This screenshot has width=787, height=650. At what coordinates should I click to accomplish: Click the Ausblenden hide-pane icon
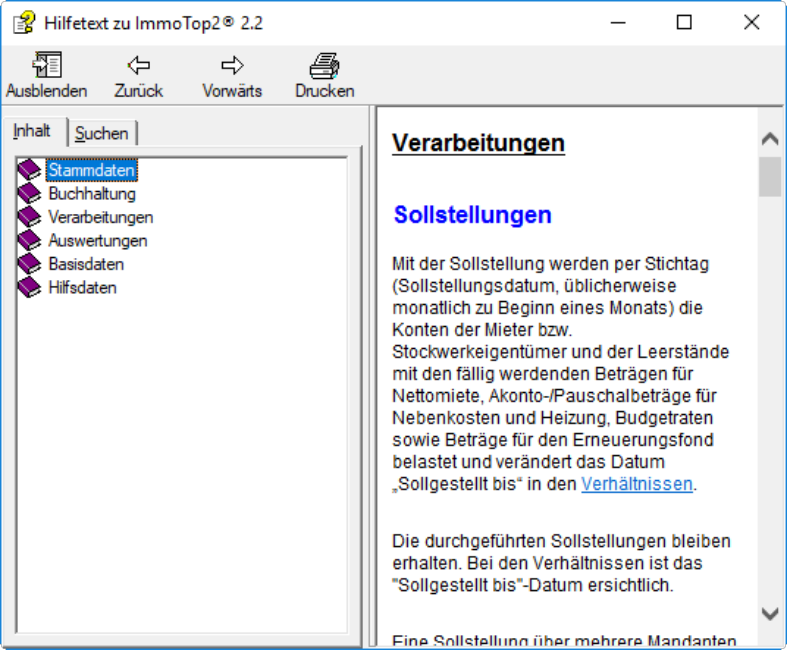pos(47,65)
